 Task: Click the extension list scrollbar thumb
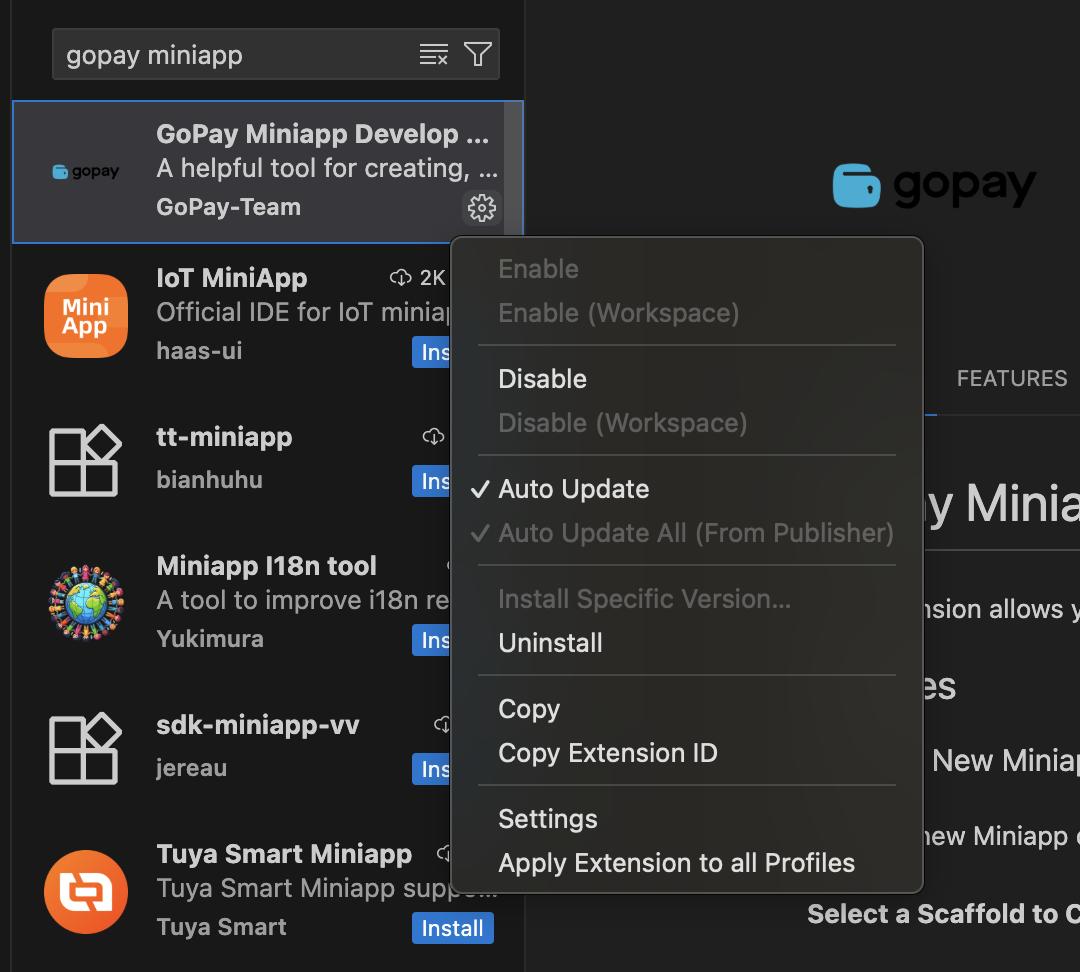tap(513, 169)
